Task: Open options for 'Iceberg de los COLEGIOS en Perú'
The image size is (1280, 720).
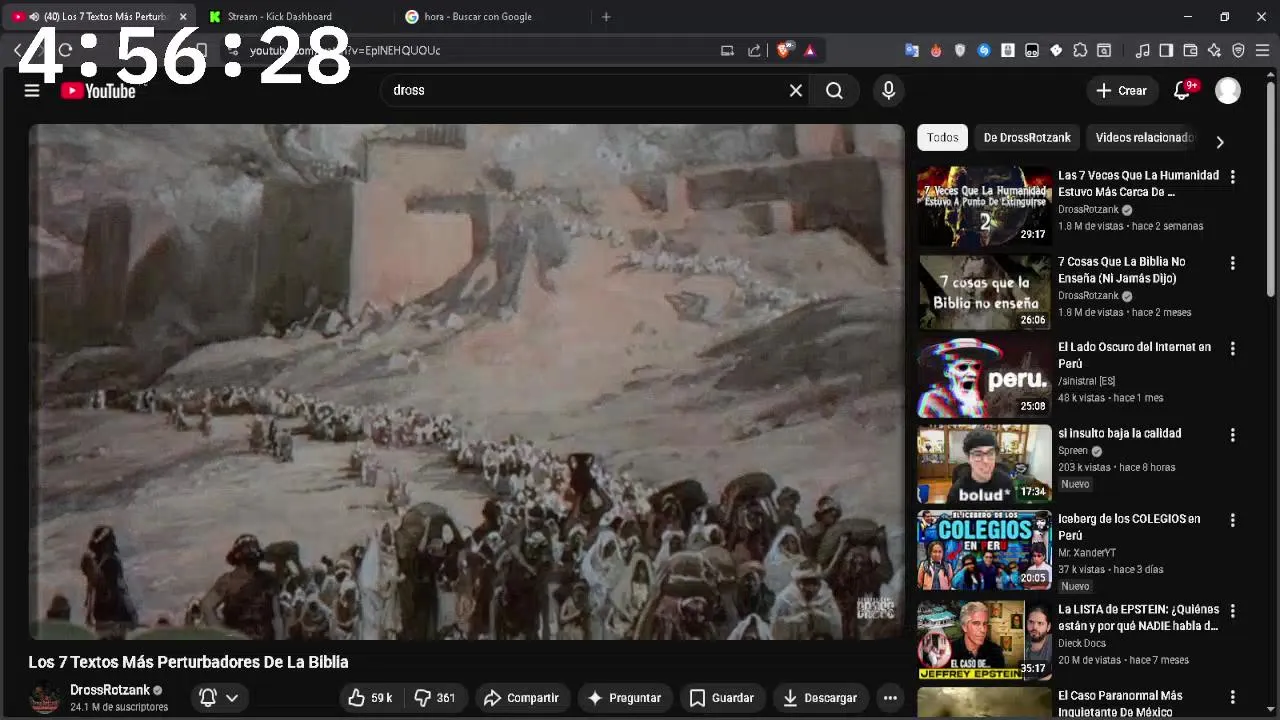Action: pos(1232,521)
